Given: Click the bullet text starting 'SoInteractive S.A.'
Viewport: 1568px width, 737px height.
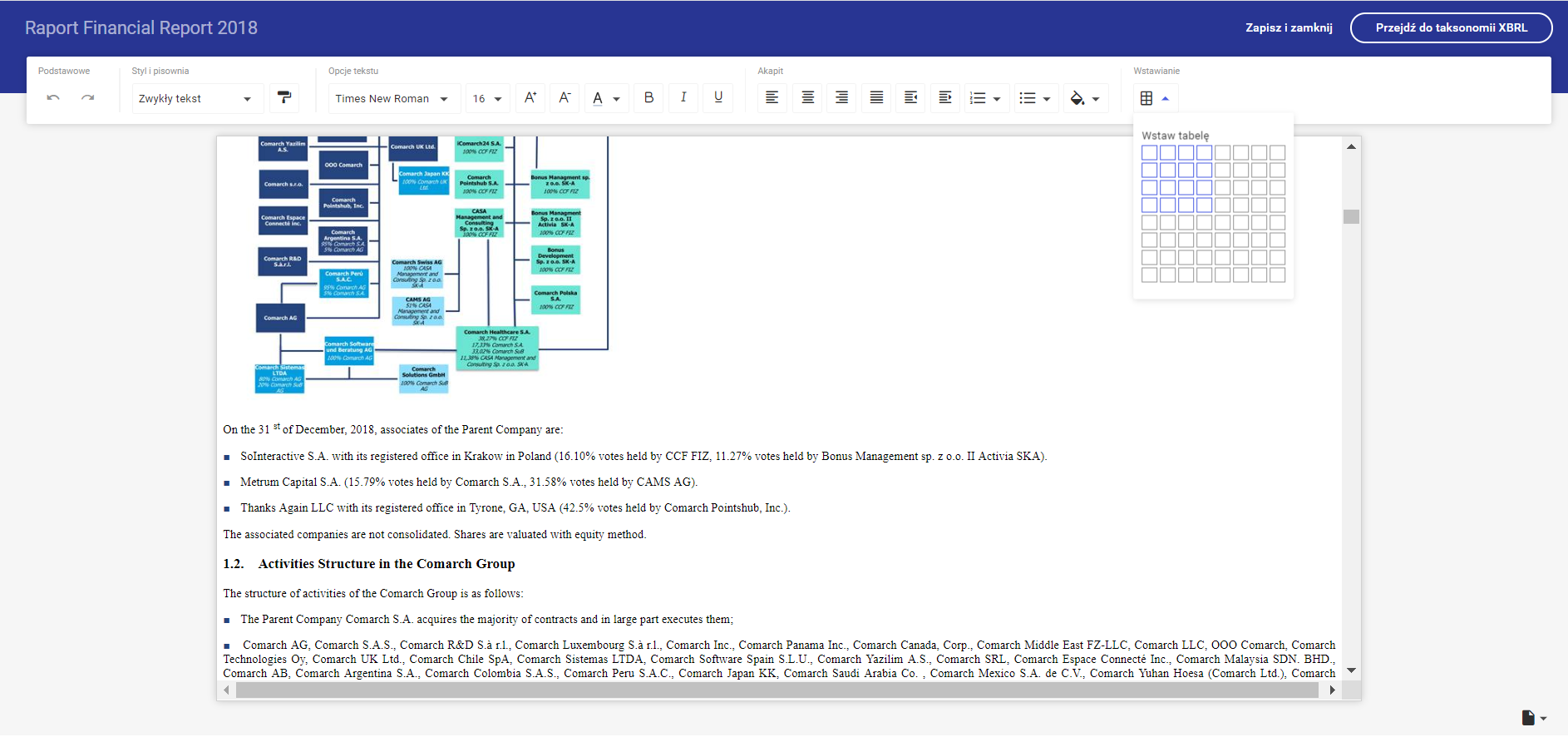Looking at the screenshot, I should point(643,456).
